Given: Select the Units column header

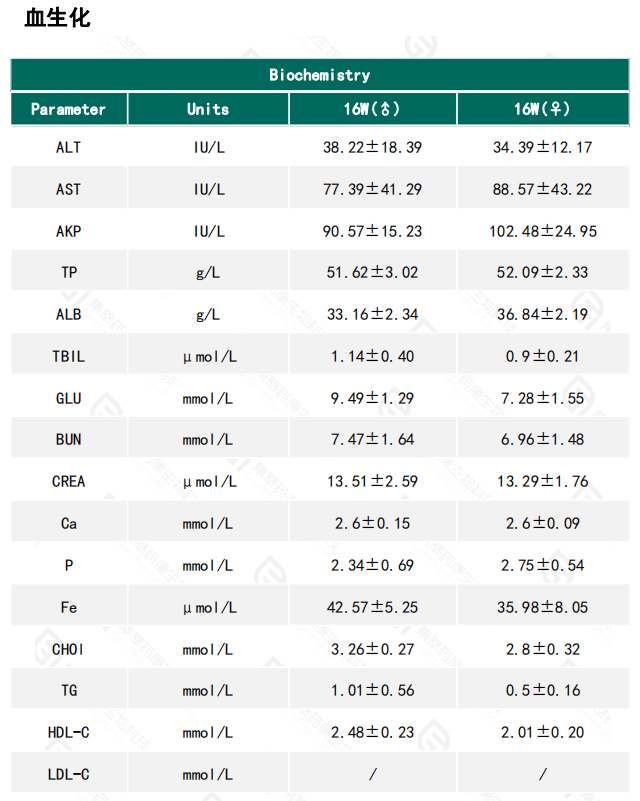Looking at the screenshot, I should pos(208,109).
